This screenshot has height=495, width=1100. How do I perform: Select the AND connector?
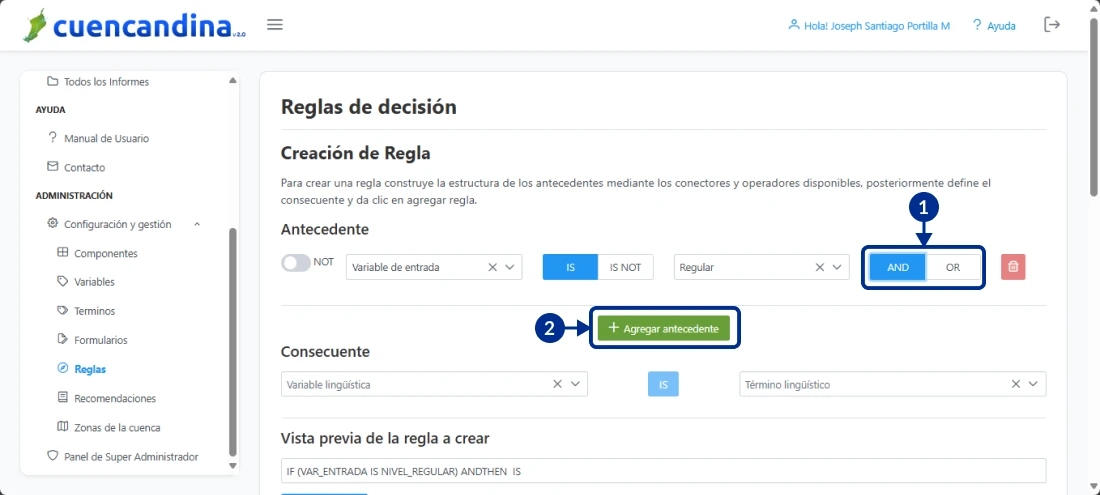[x=897, y=267]
